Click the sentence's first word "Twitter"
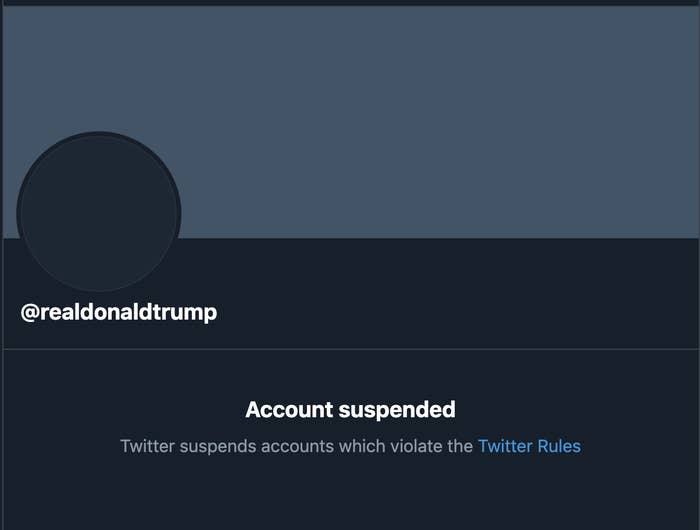Screen dimensions: 700x530 (x=147, y=446)
